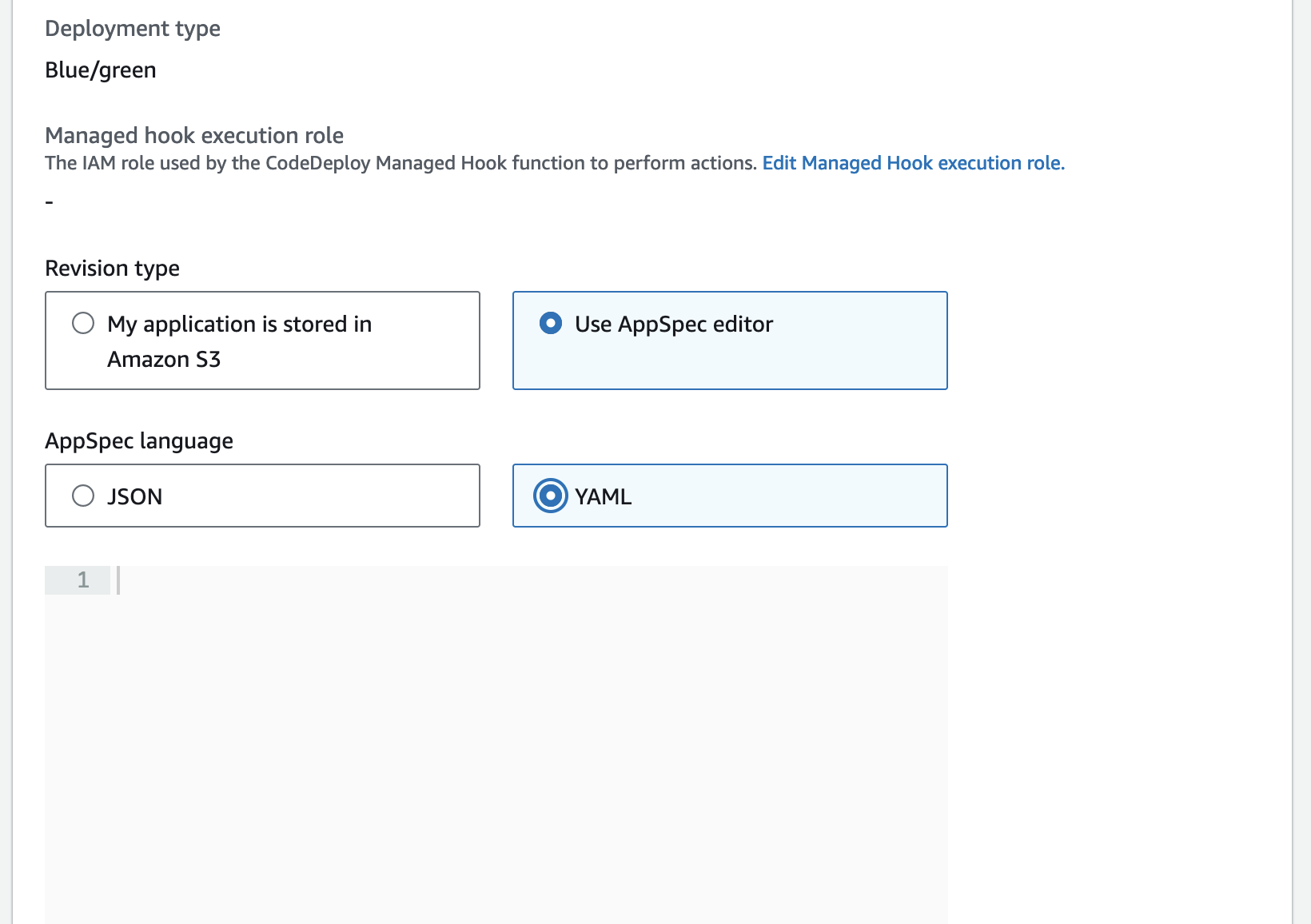Click the 'My application is stored in' label text

[239, 324]
